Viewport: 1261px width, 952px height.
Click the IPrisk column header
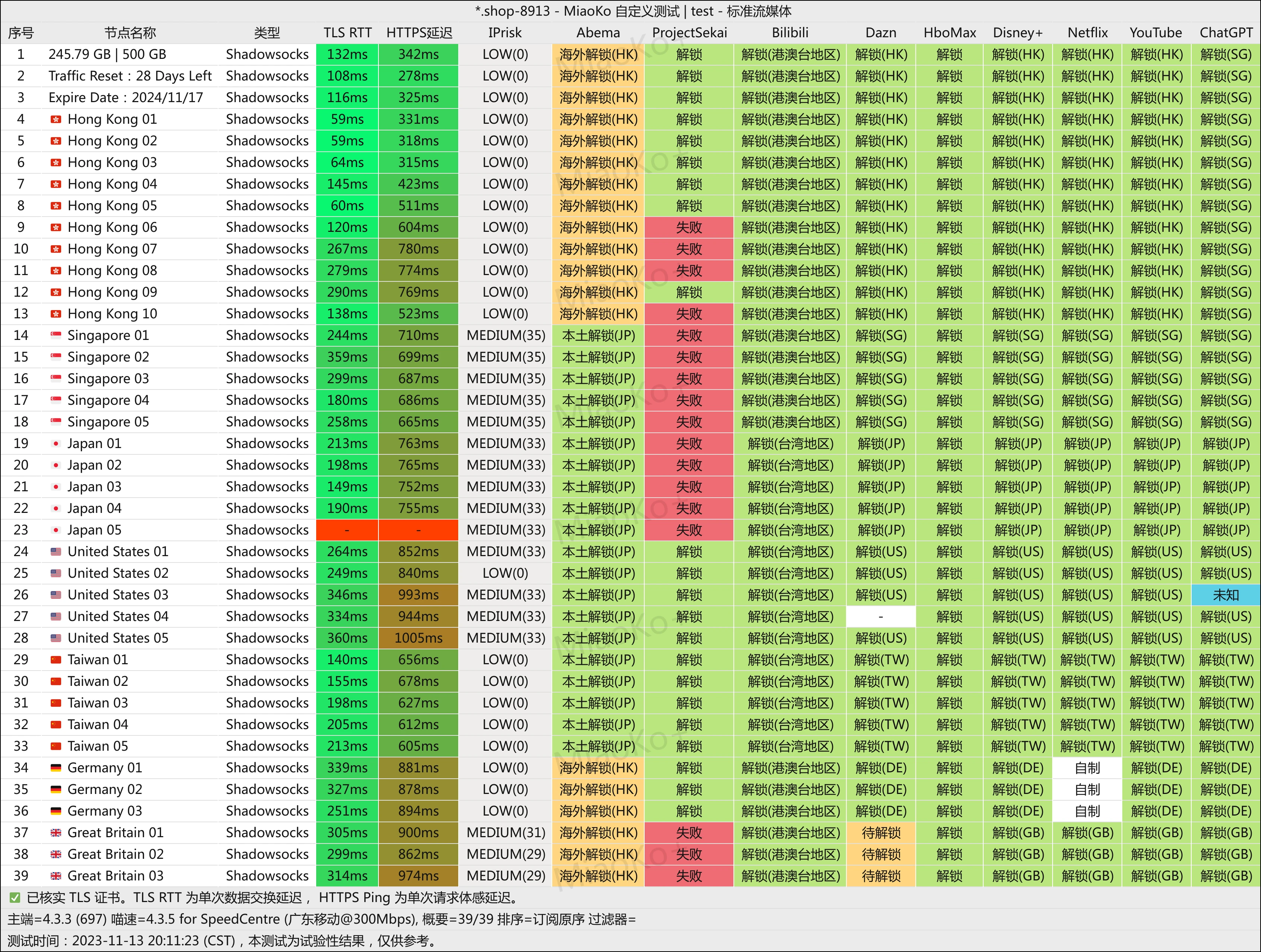pyautogui.click(x=505, y=33)
